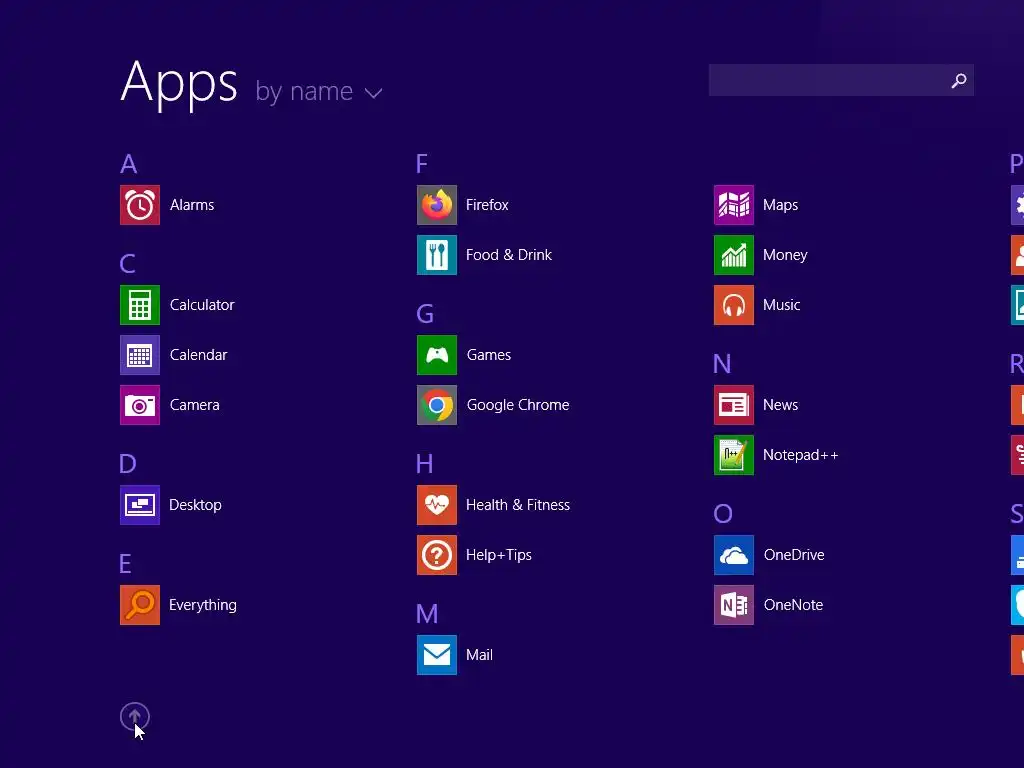1024x768 pixels.
Task: Click the 'Desktop' label text
Action: 195,505
